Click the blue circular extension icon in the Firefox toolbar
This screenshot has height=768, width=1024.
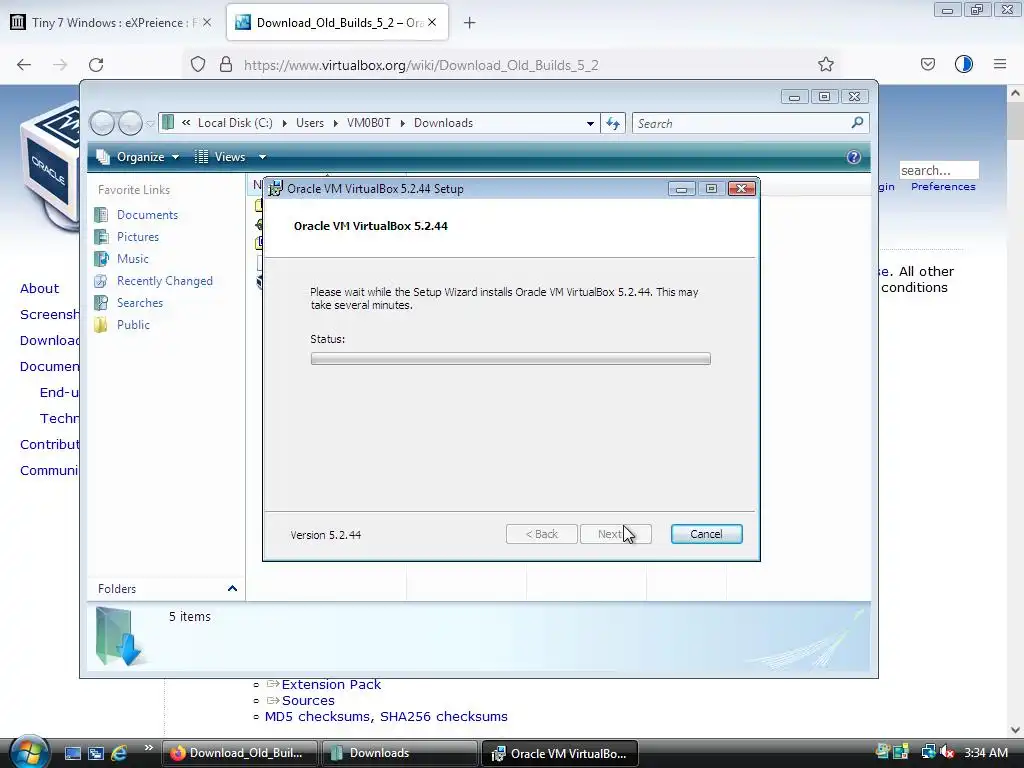pyautogui.click(x=964, y=64)
